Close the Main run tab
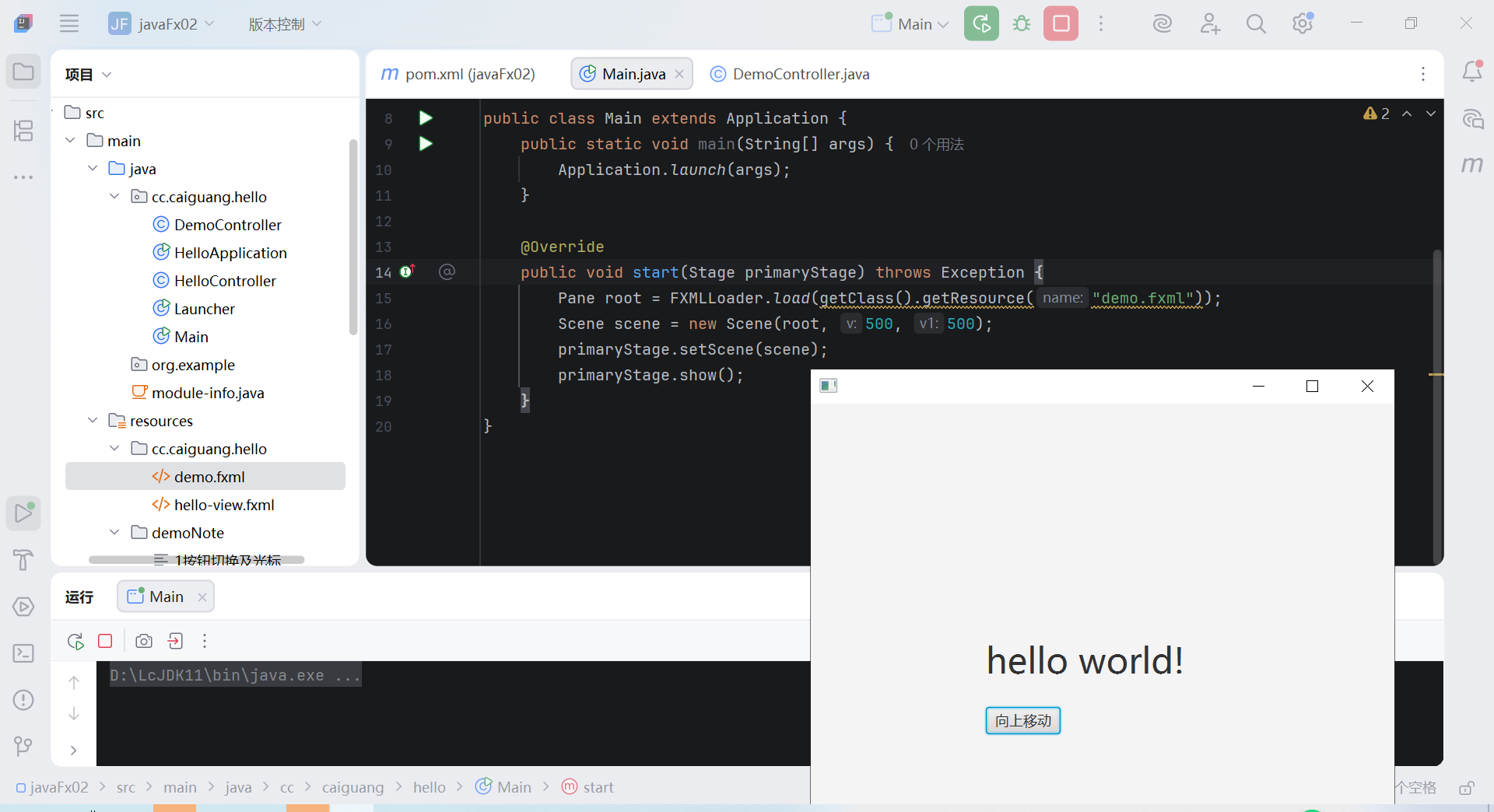Screen dimensions: 1494x812 click(x=202, y=597)
